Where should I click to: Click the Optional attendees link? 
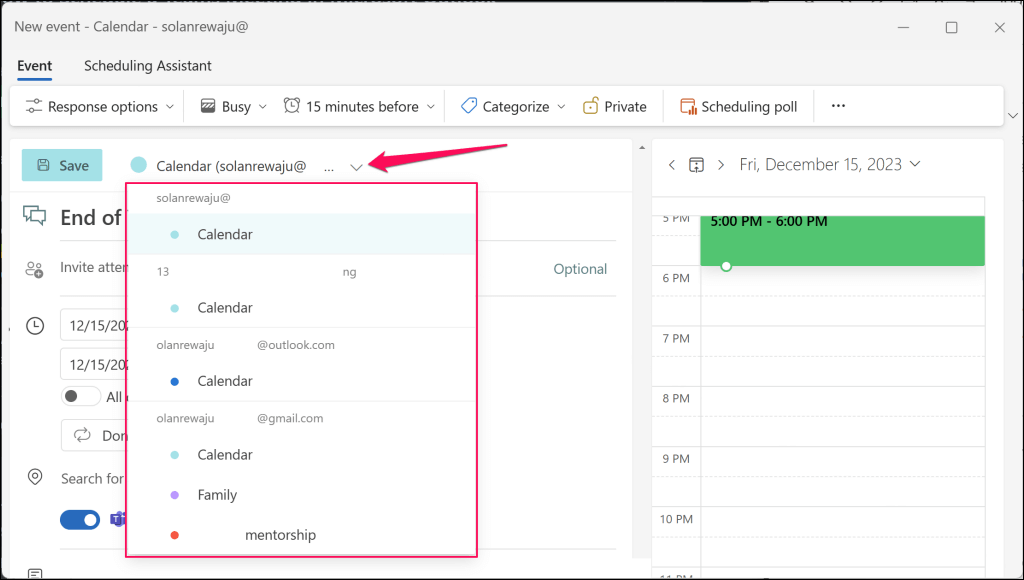pyautogui.click(x=580, y=269)
